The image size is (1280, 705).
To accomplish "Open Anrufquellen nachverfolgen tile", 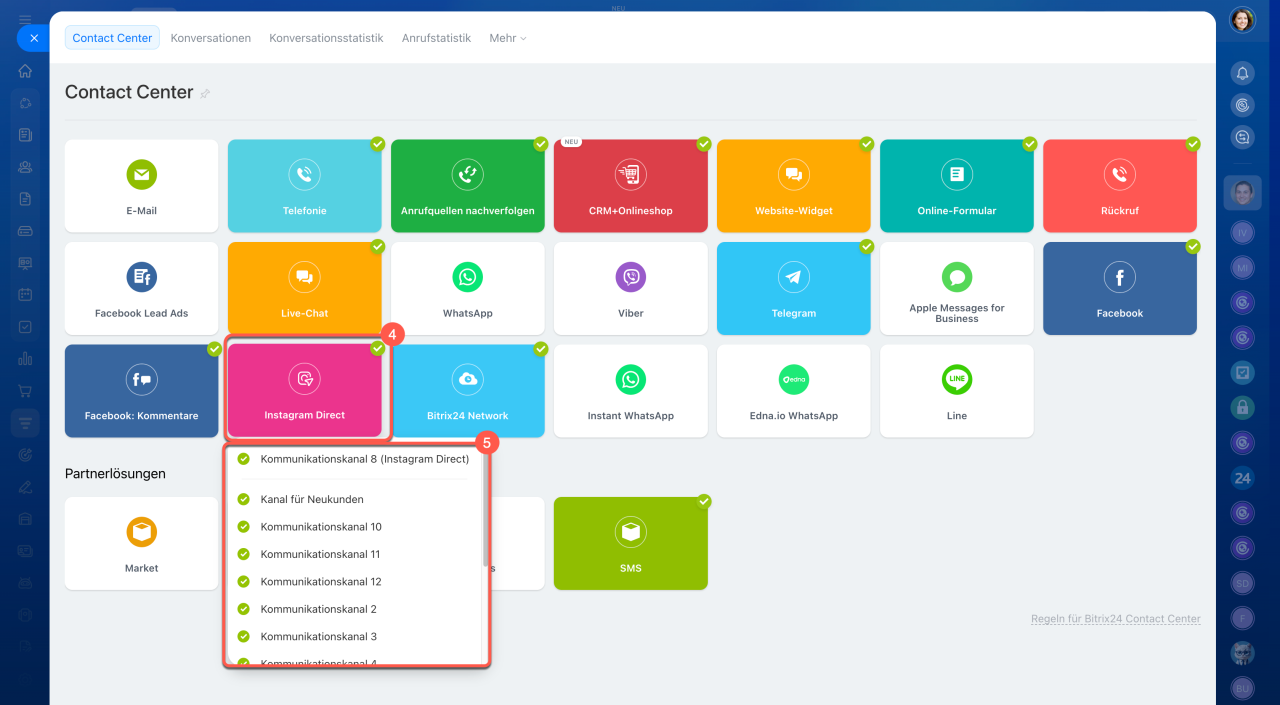I will (467, 186).
